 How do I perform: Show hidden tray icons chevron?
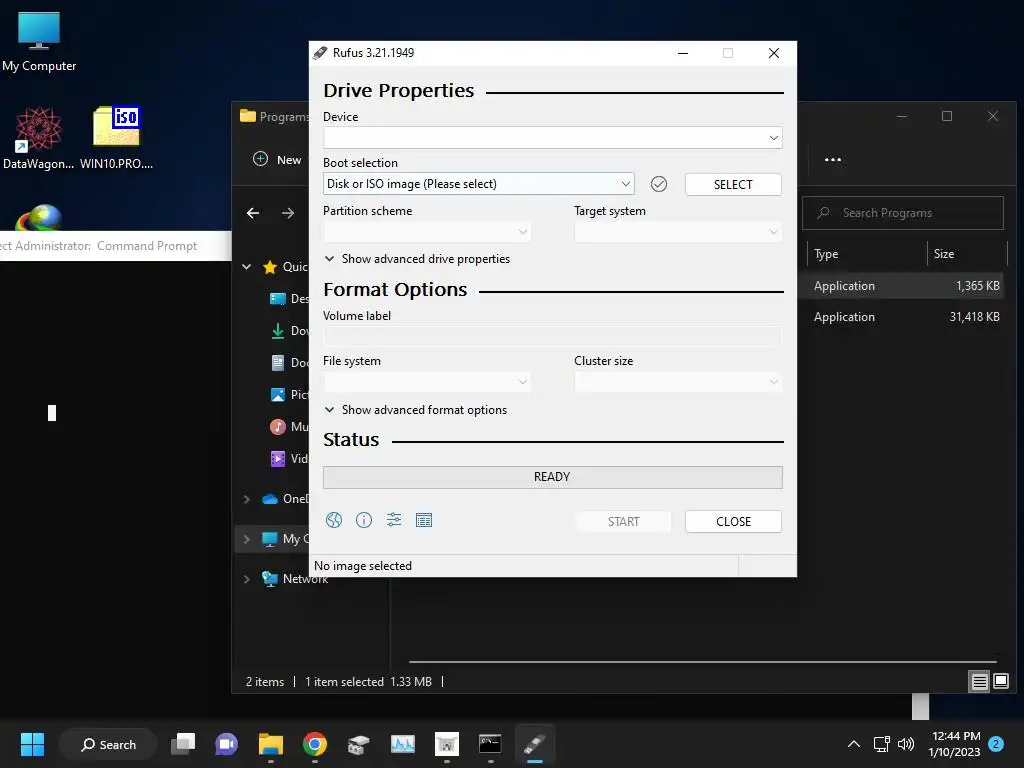854,744
